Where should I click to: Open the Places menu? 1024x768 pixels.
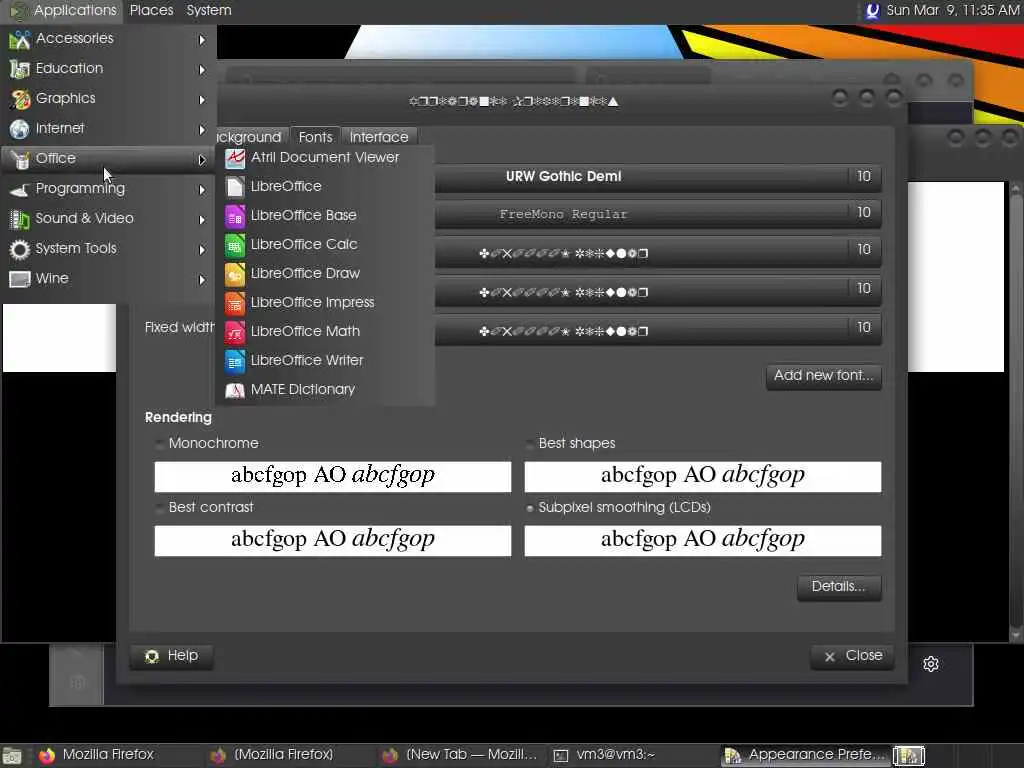coord(152,10)
